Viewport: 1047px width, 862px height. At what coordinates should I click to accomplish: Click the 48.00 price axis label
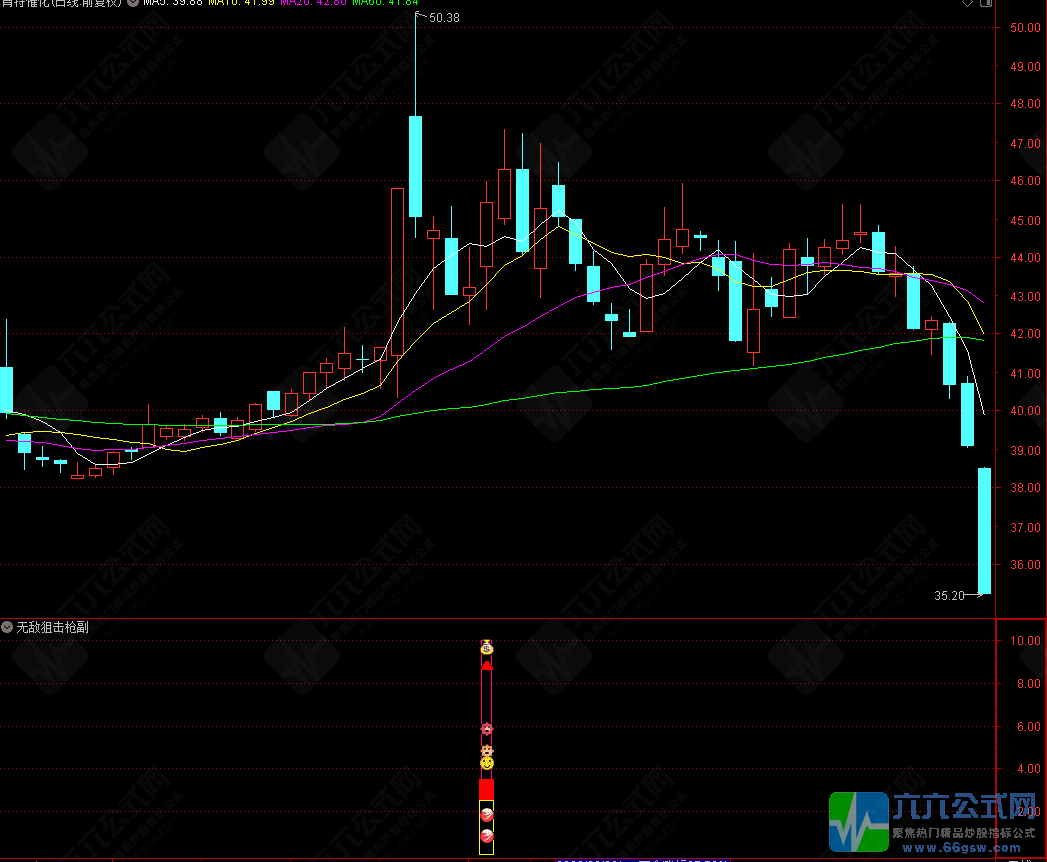(x=1025, y=103)
